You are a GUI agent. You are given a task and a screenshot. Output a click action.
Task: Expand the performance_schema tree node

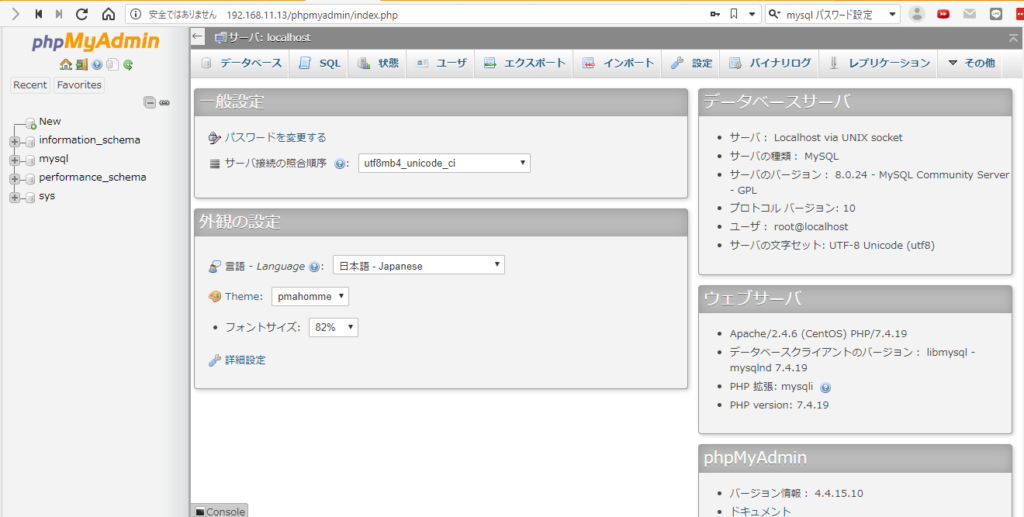[x=14, y=178]
